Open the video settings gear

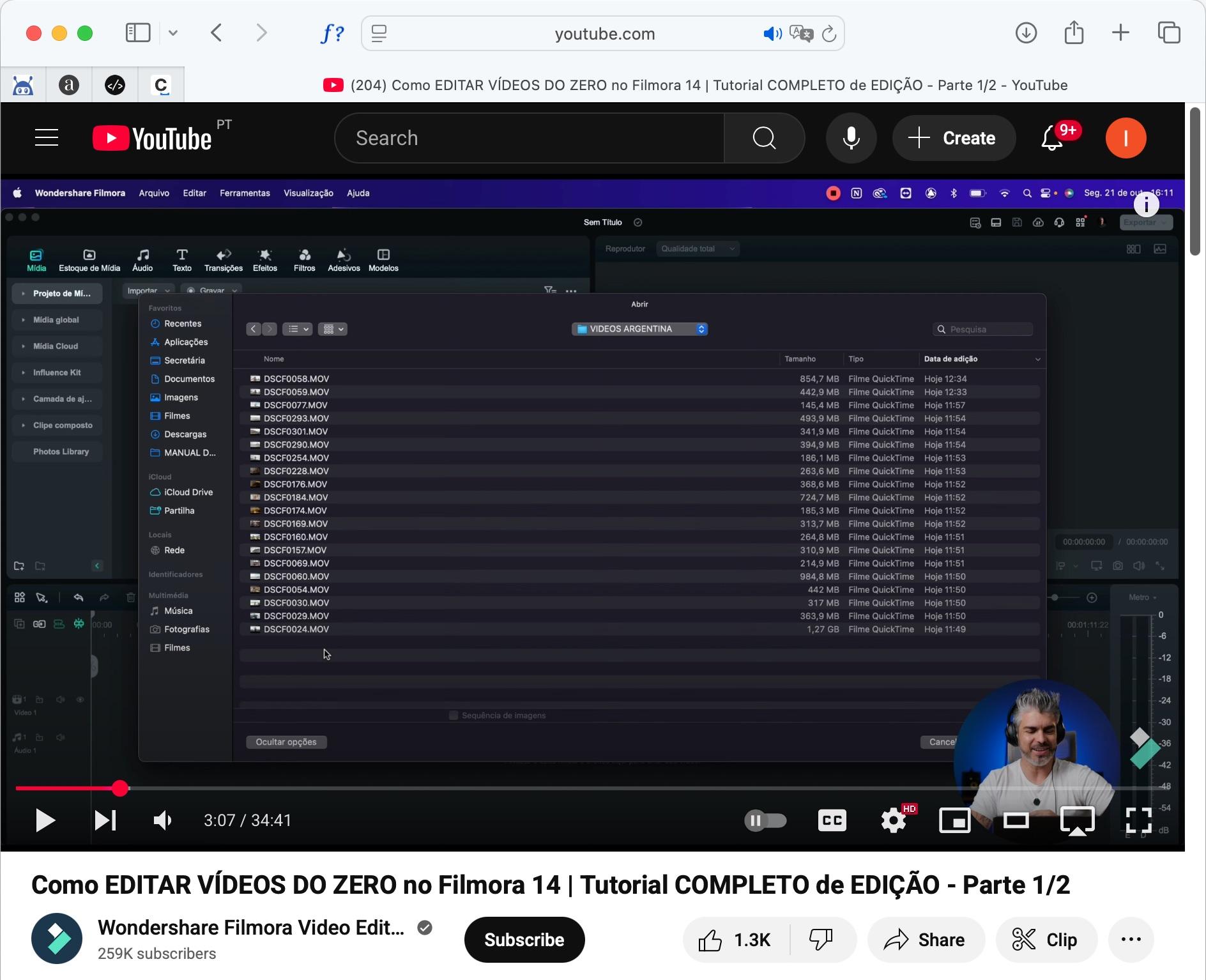(893, 820)
